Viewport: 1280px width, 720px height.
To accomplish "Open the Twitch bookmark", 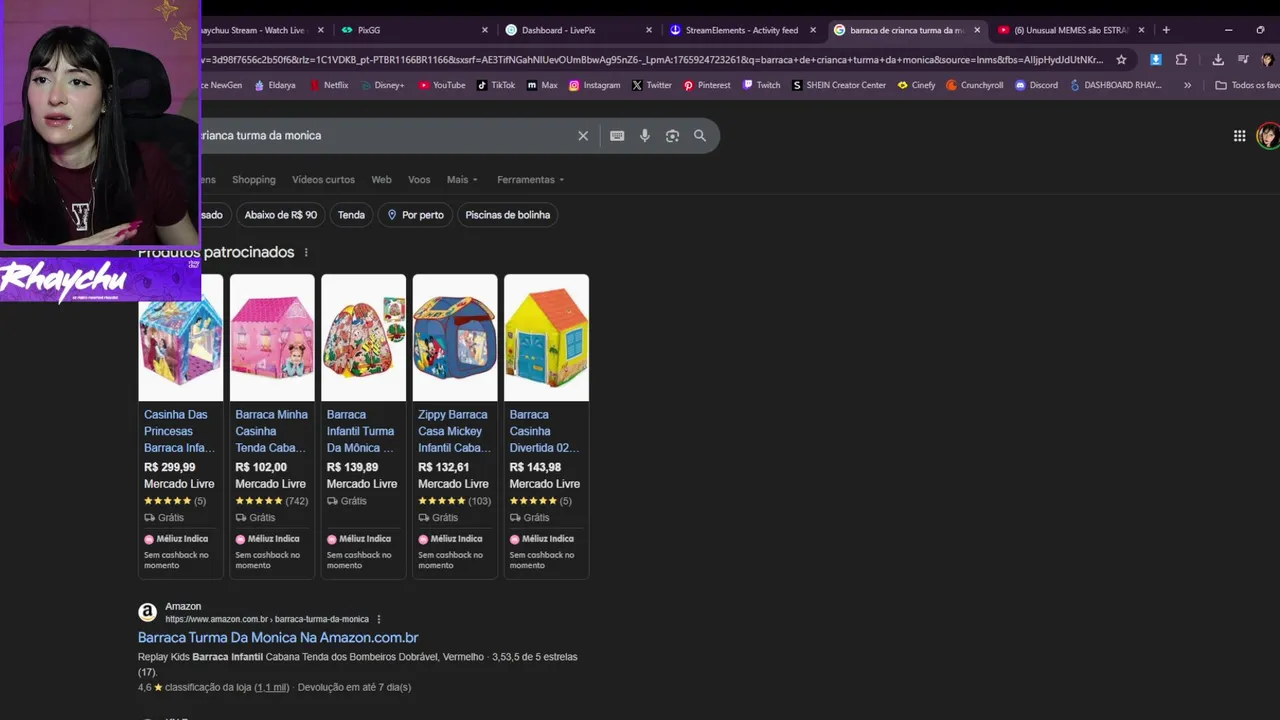I will [x=761, y=85].
